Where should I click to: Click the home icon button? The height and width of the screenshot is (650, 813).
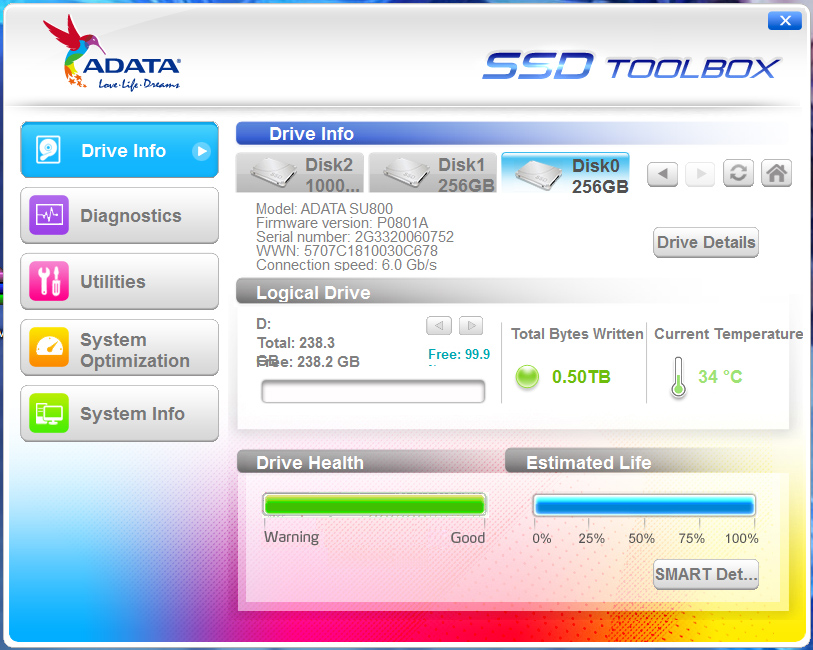tap(776, 173)
